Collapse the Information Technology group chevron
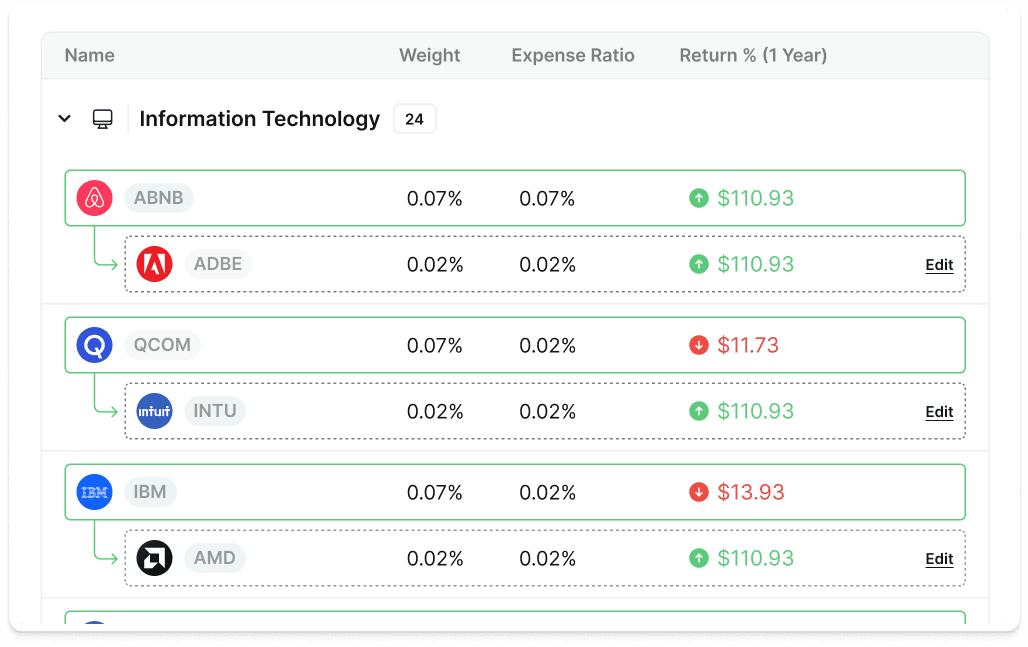This screenshot has width=1028, height=647. [64, 119]
